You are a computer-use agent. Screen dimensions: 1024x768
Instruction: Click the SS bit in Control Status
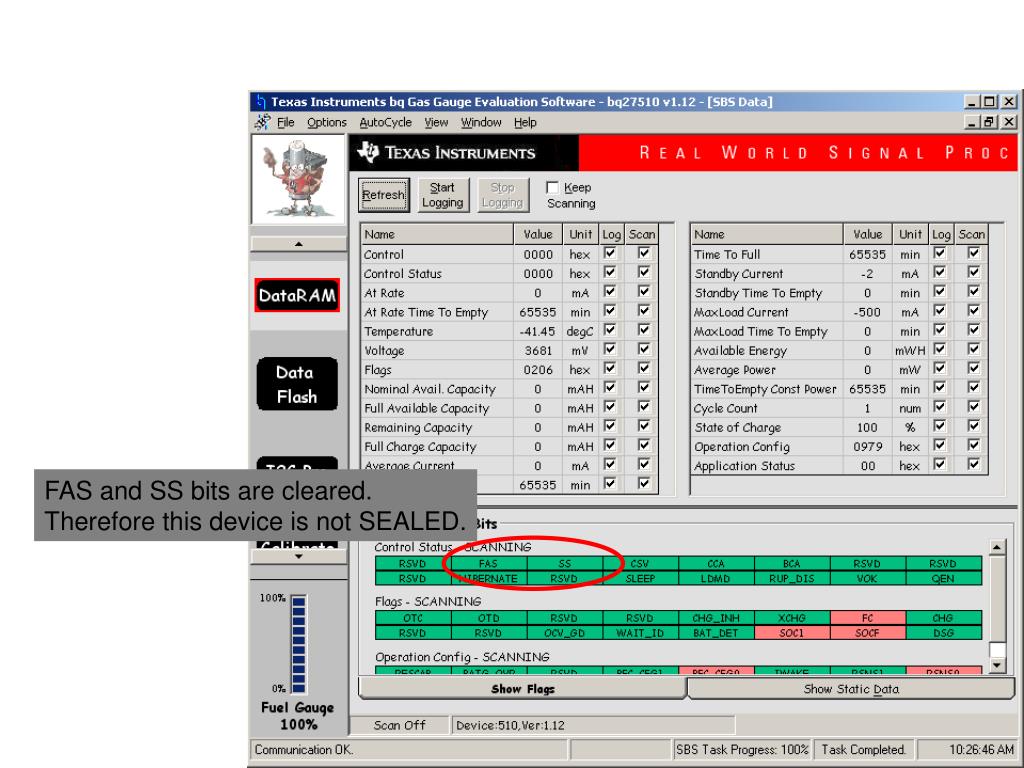564,564
